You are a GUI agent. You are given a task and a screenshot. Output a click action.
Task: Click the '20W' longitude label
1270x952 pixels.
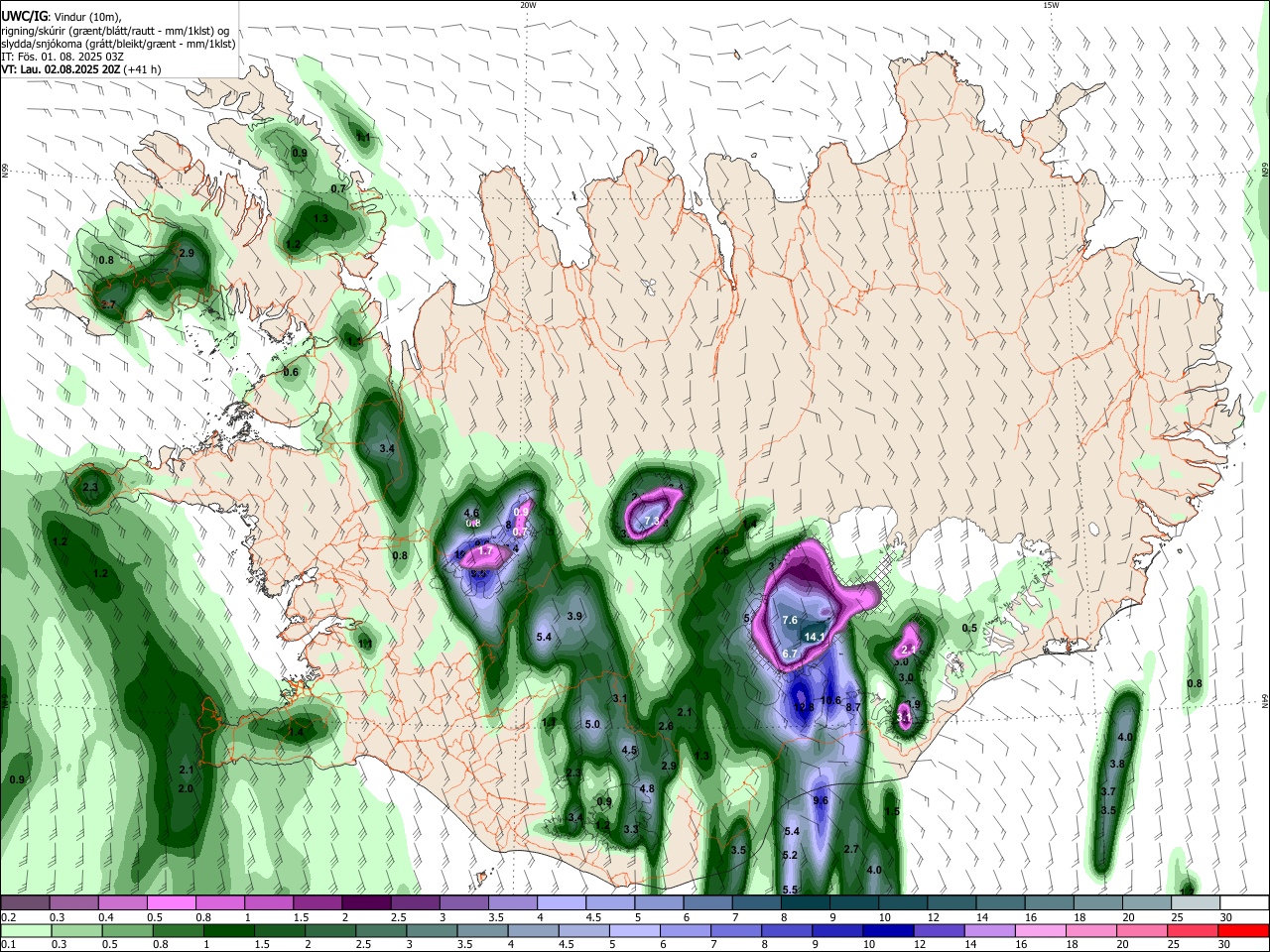[x=528, y=5]
